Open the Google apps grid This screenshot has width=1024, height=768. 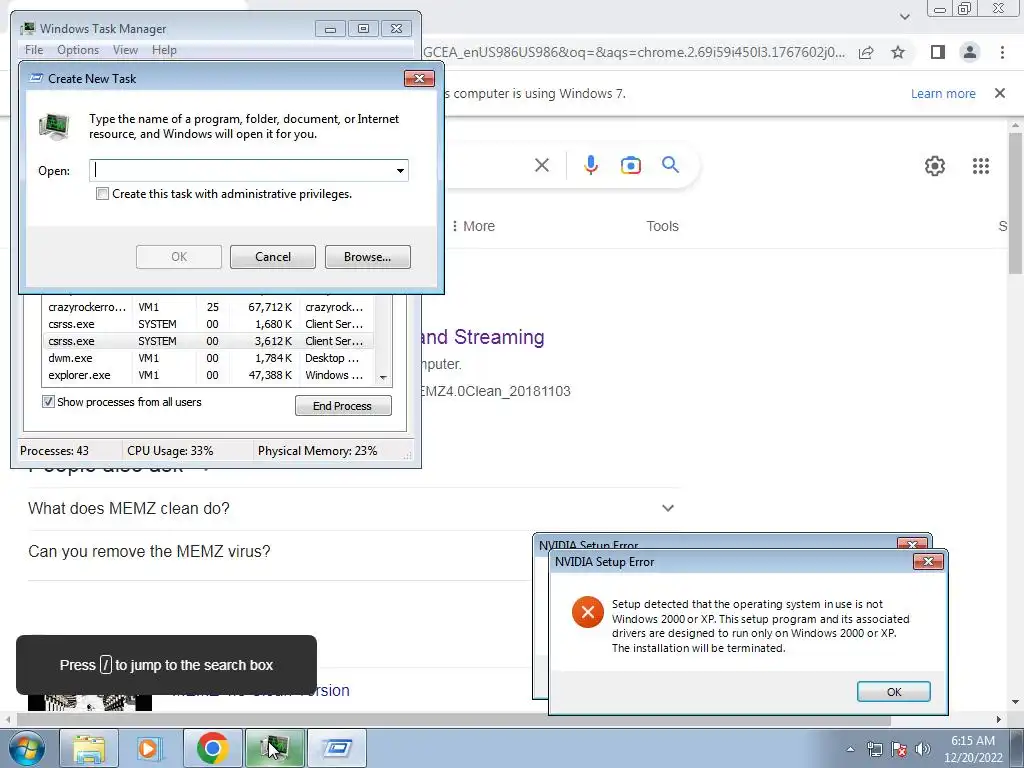pos(981,166)
